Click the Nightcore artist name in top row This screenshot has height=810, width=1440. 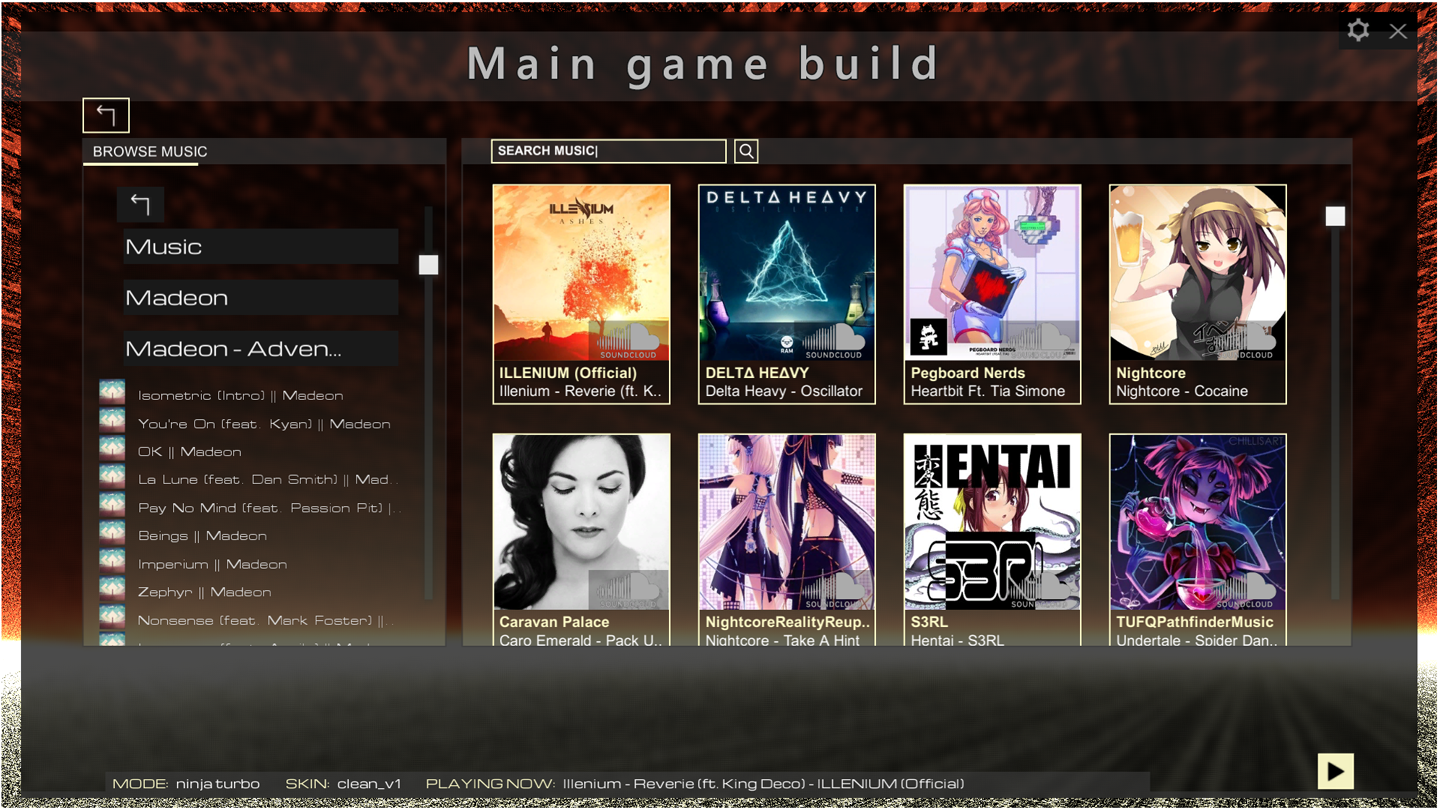tap(1151, 373)
